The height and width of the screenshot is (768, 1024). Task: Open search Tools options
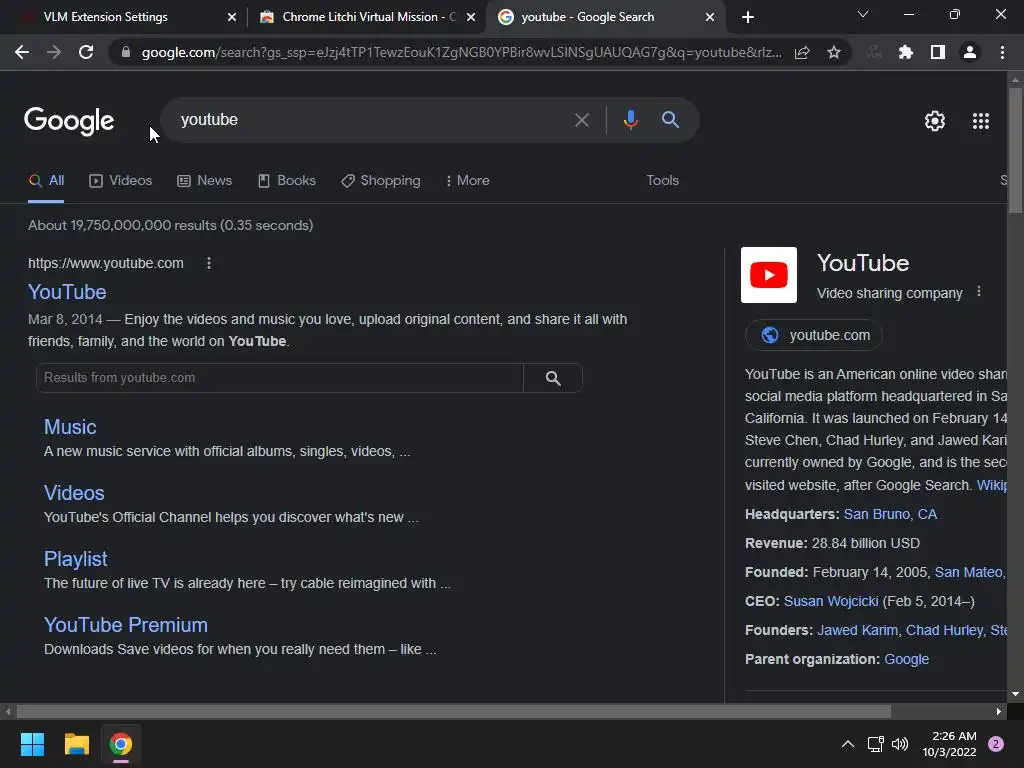coord(662,181)
